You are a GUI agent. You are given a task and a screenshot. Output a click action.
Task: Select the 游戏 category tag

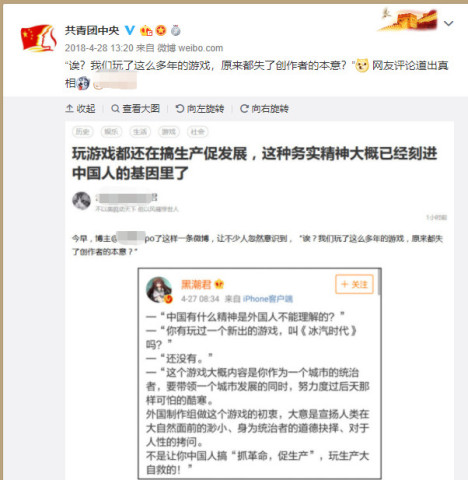click(x=169, y=132)
